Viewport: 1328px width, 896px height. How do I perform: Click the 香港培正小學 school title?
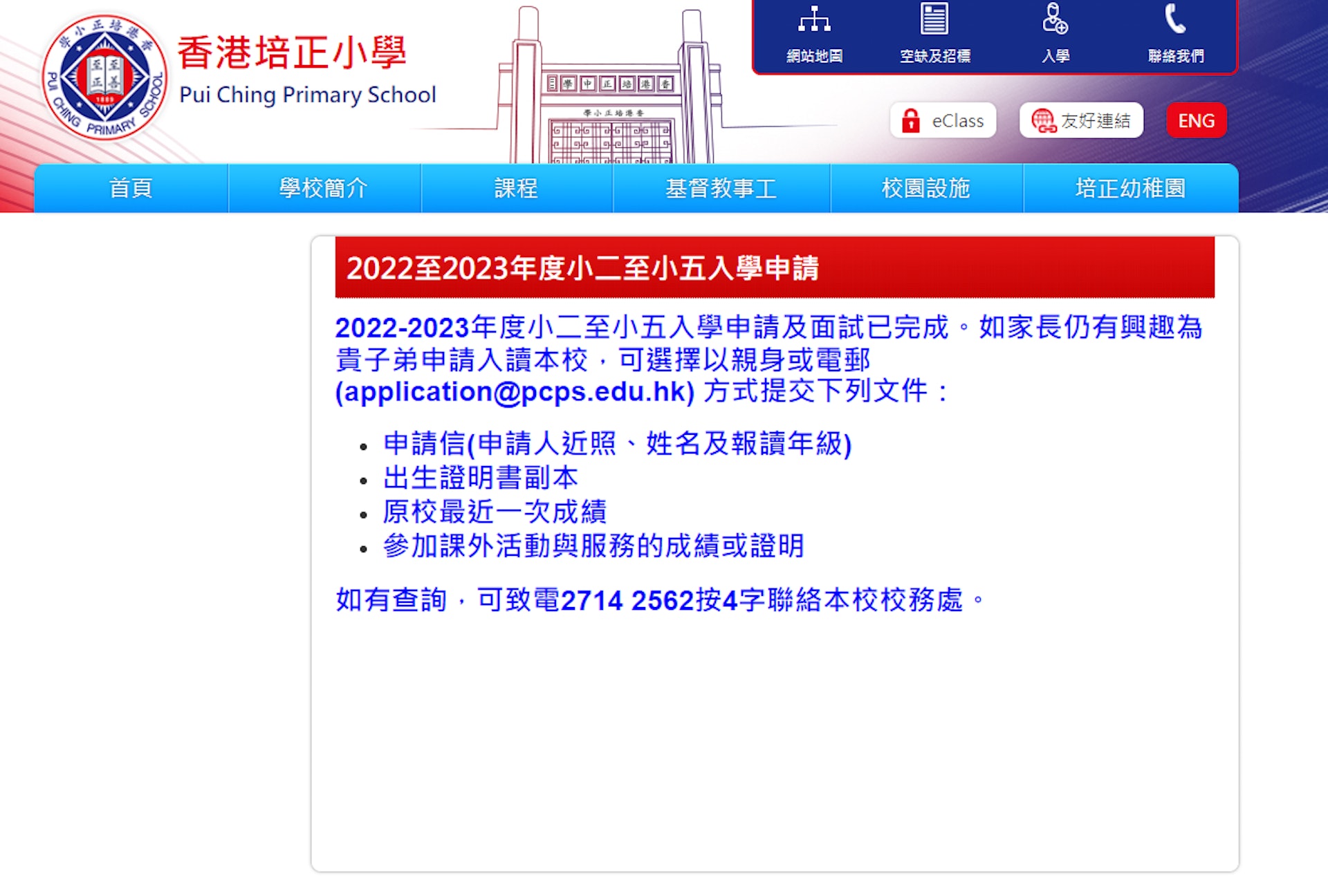(x=292, y=53)
